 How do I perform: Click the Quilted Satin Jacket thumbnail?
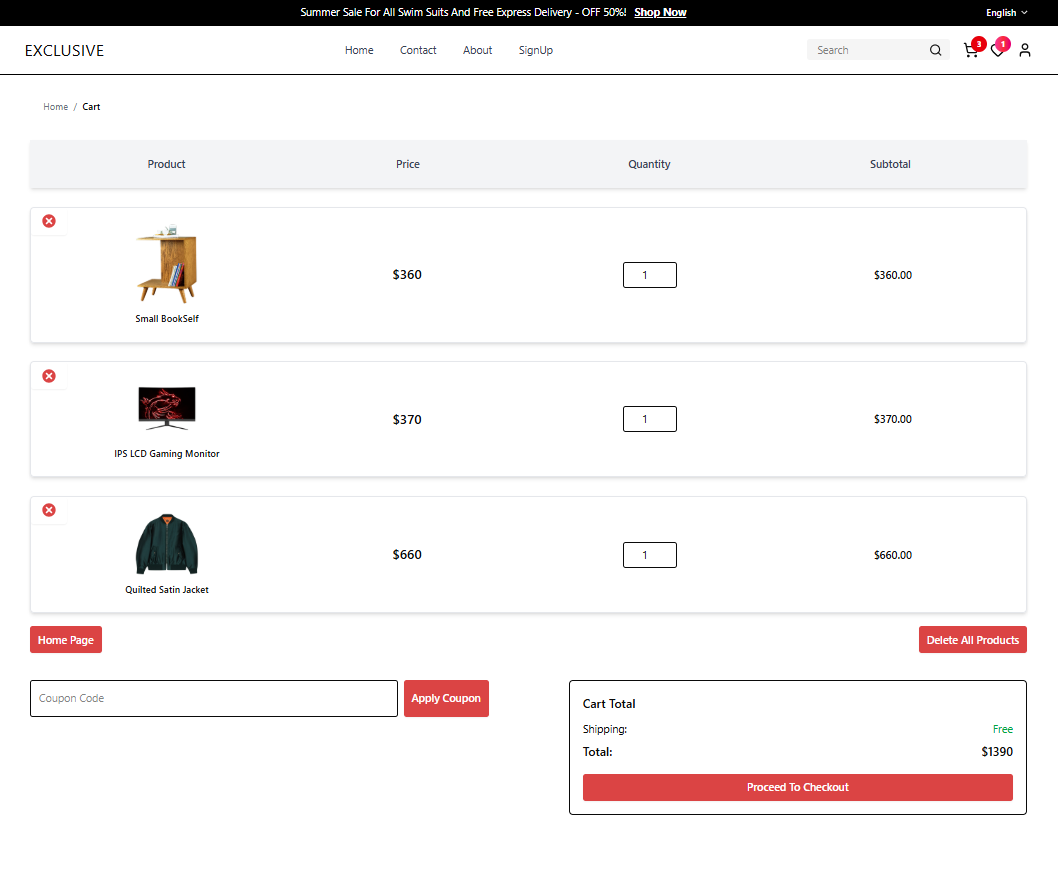pyautogui.click(x=167, y=545)
